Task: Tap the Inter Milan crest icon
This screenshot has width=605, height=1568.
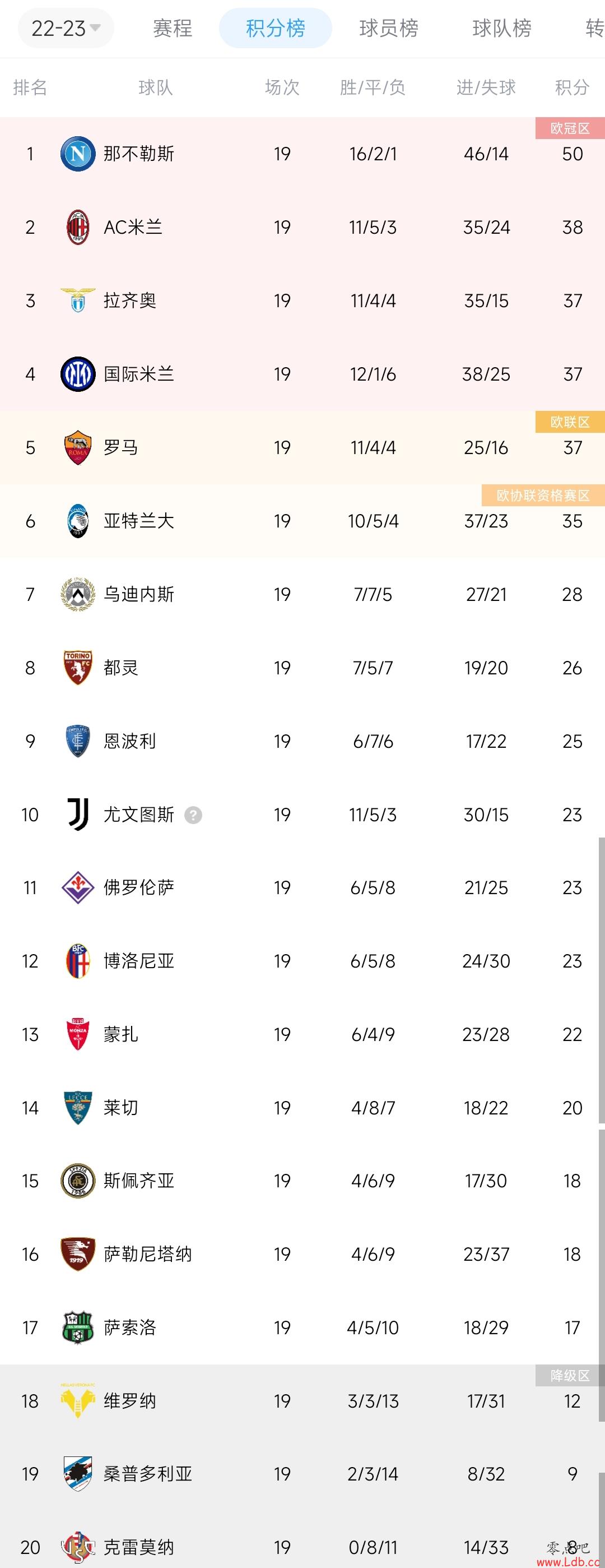Action: coord(78,374)
